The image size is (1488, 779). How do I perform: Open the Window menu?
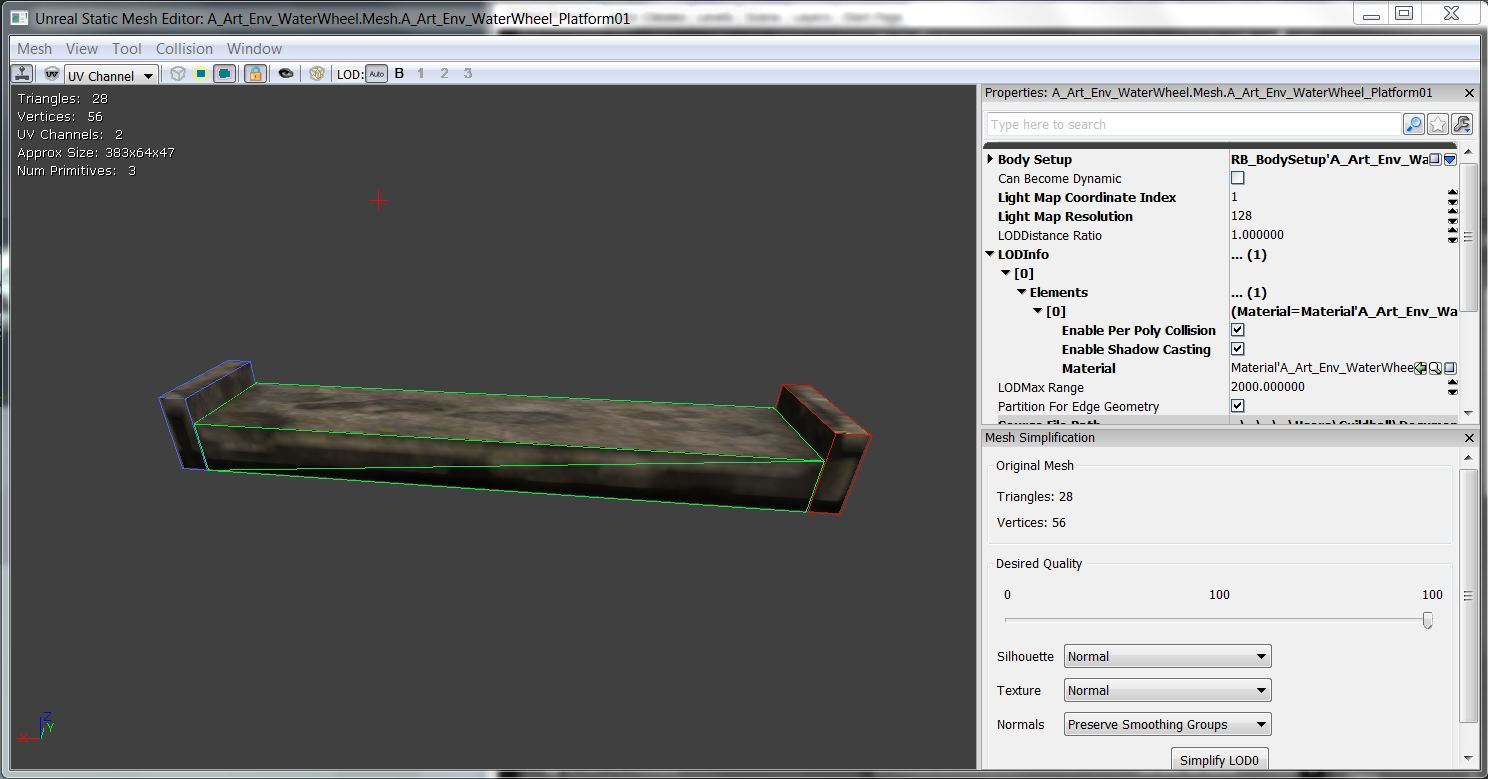pos(254,48)
